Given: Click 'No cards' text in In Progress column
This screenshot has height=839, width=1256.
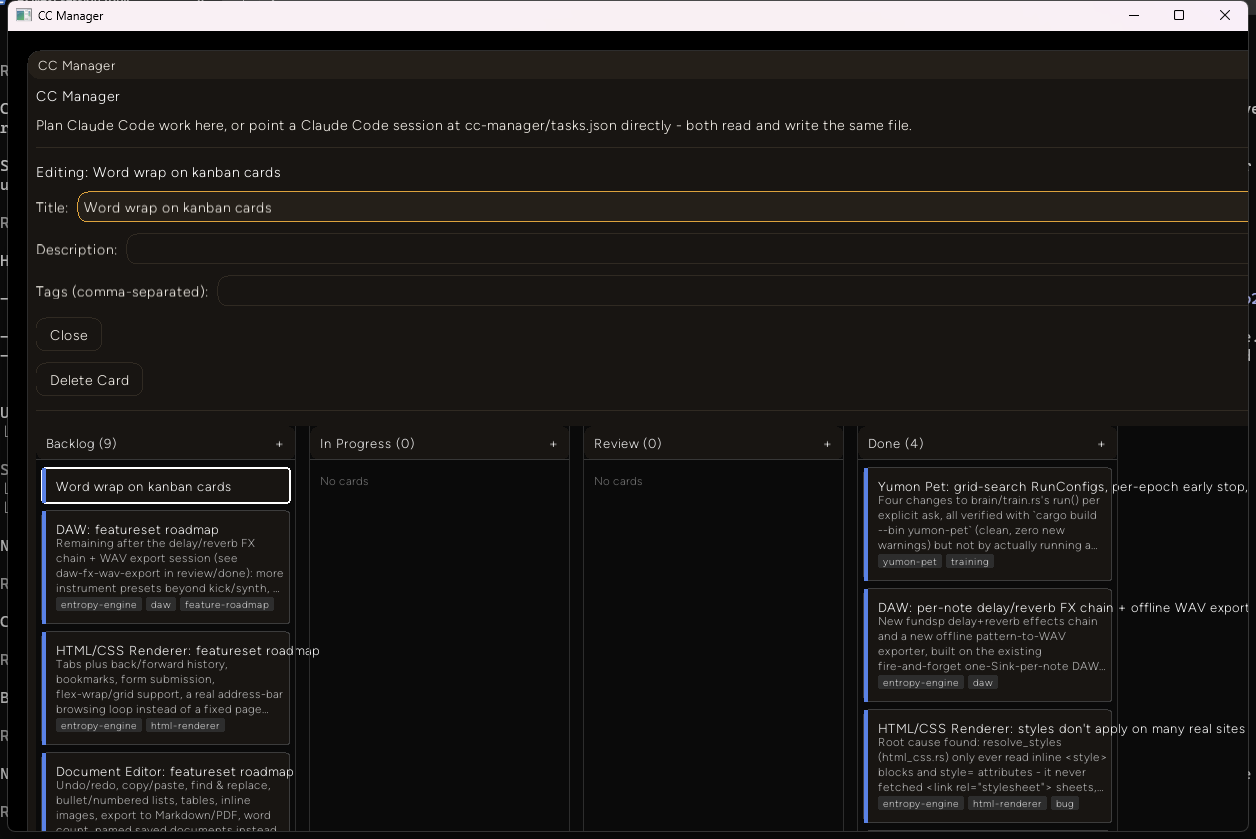Looking at the screenshot, I should point(344,481).
